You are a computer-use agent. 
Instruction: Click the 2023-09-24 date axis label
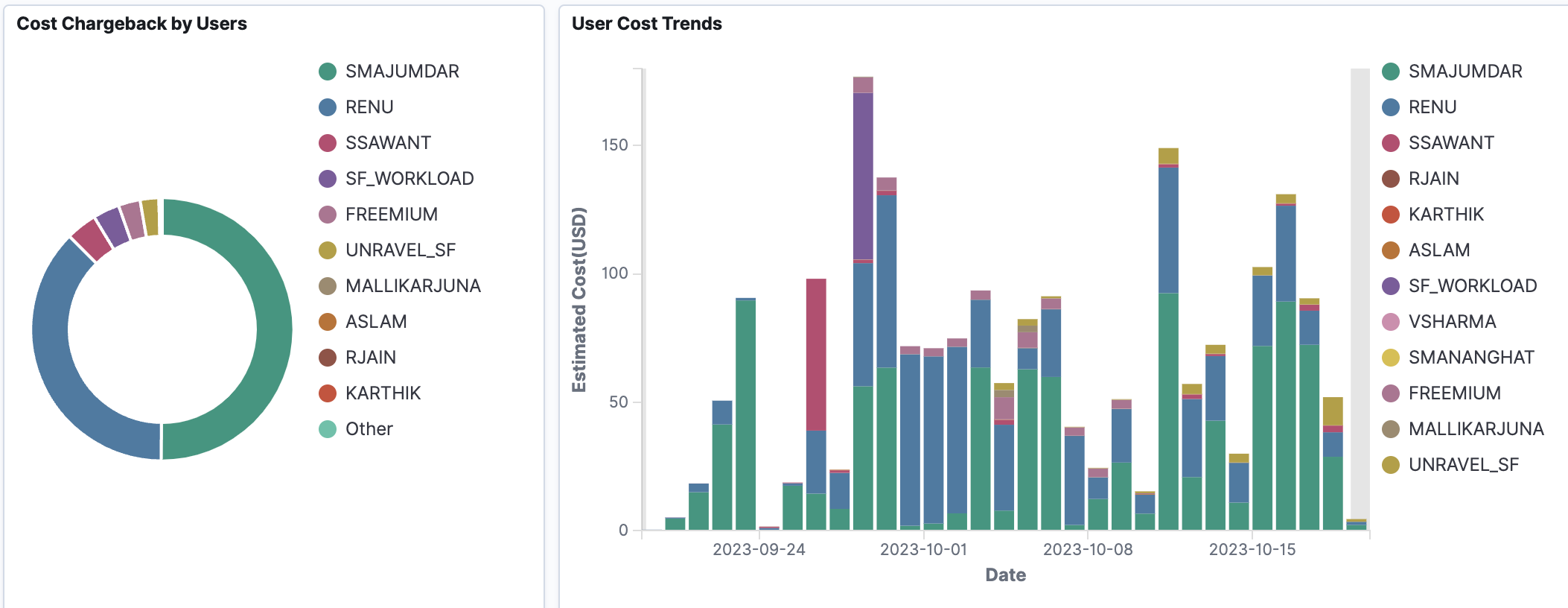[759, 550]
